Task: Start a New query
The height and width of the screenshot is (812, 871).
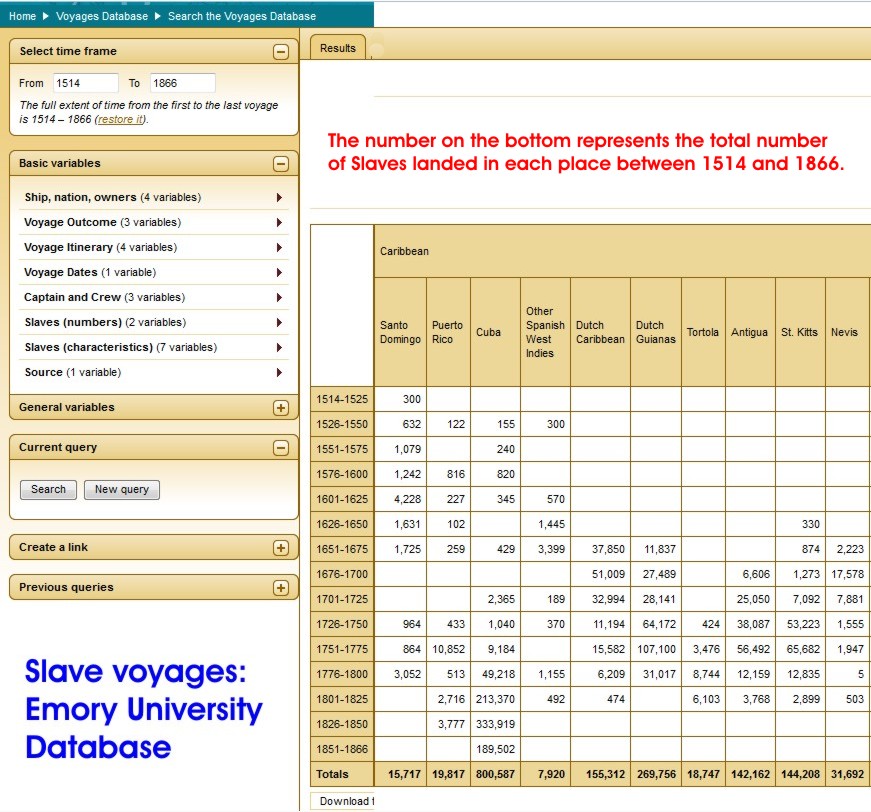Action: pos(122,490)
